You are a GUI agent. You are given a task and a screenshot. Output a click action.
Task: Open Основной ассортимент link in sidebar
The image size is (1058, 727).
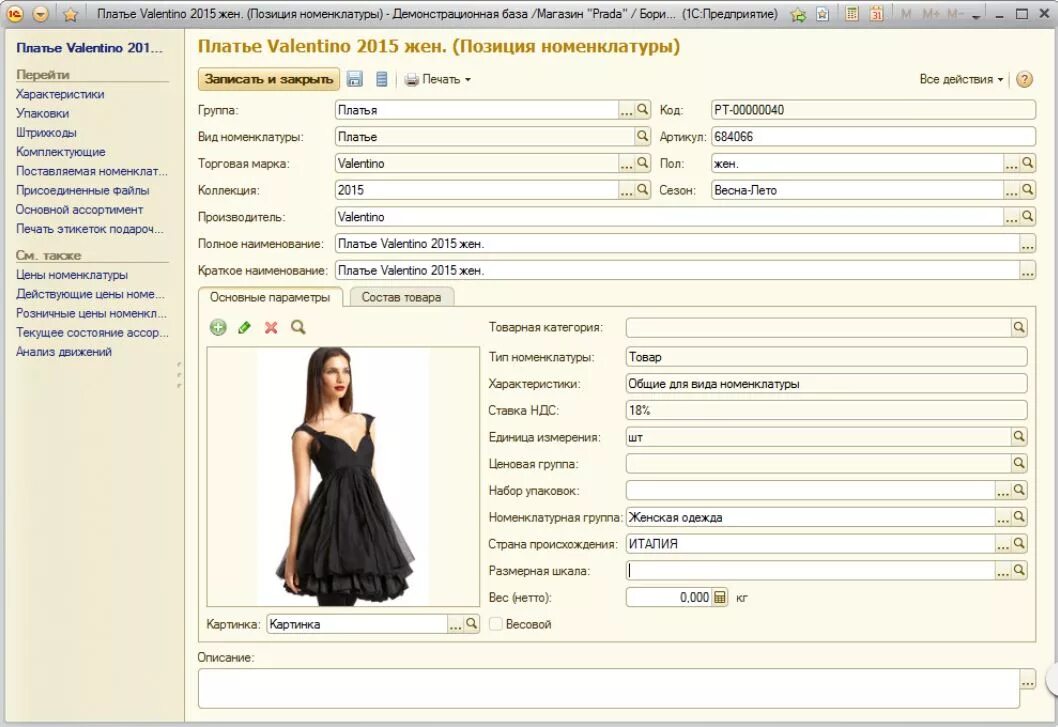pyautogui.click(x=80, y=209)
